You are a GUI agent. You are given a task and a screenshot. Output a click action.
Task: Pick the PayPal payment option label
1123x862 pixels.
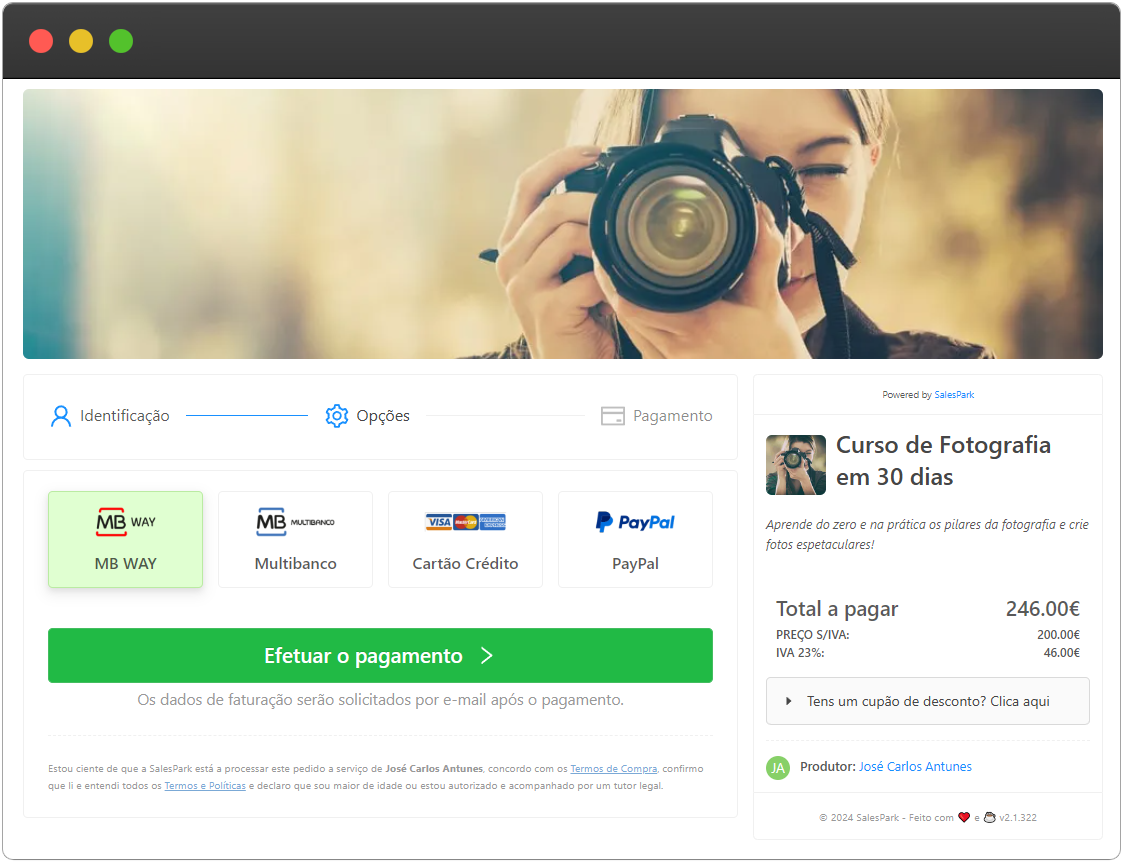635,564
